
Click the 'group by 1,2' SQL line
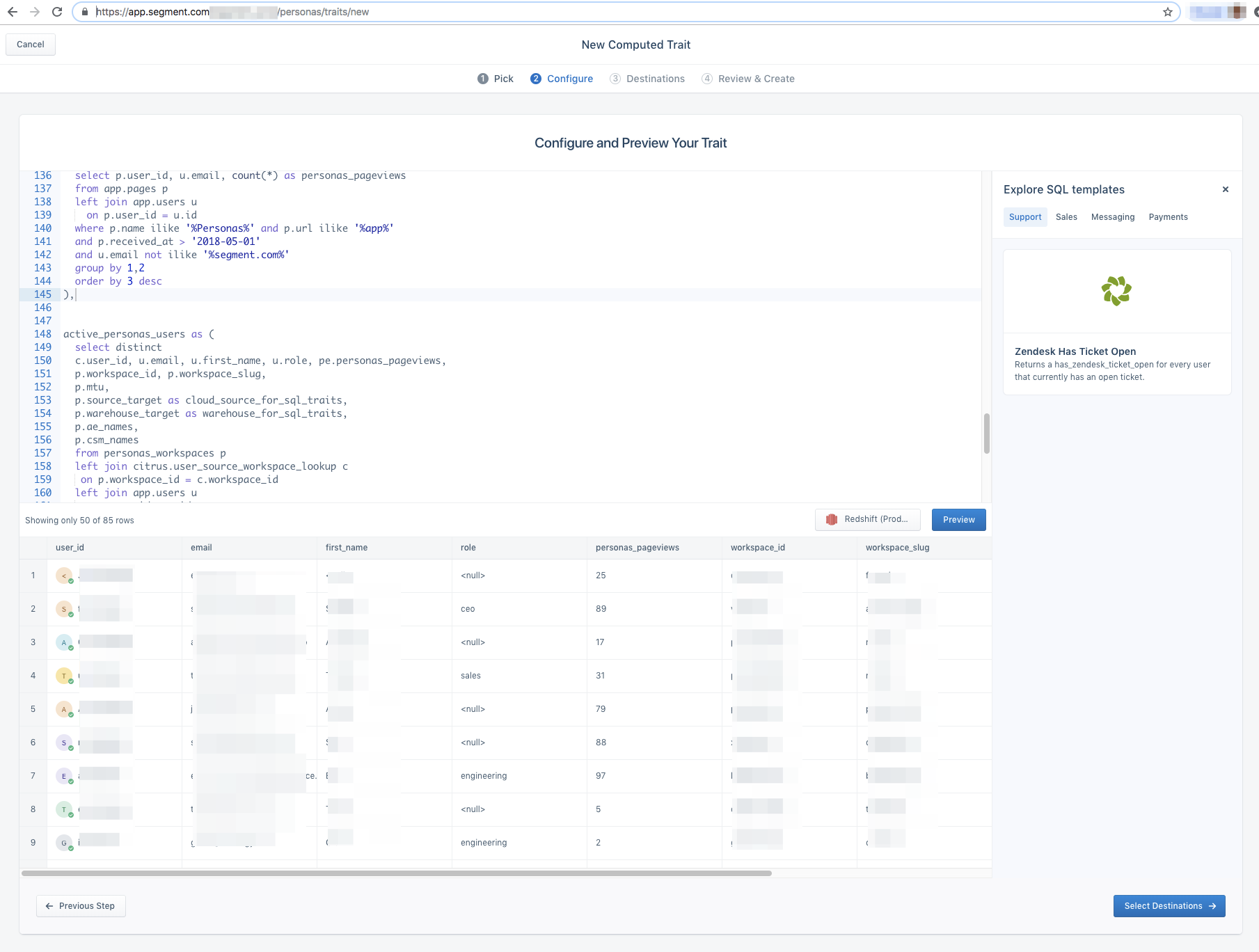[x=110, y=268]
